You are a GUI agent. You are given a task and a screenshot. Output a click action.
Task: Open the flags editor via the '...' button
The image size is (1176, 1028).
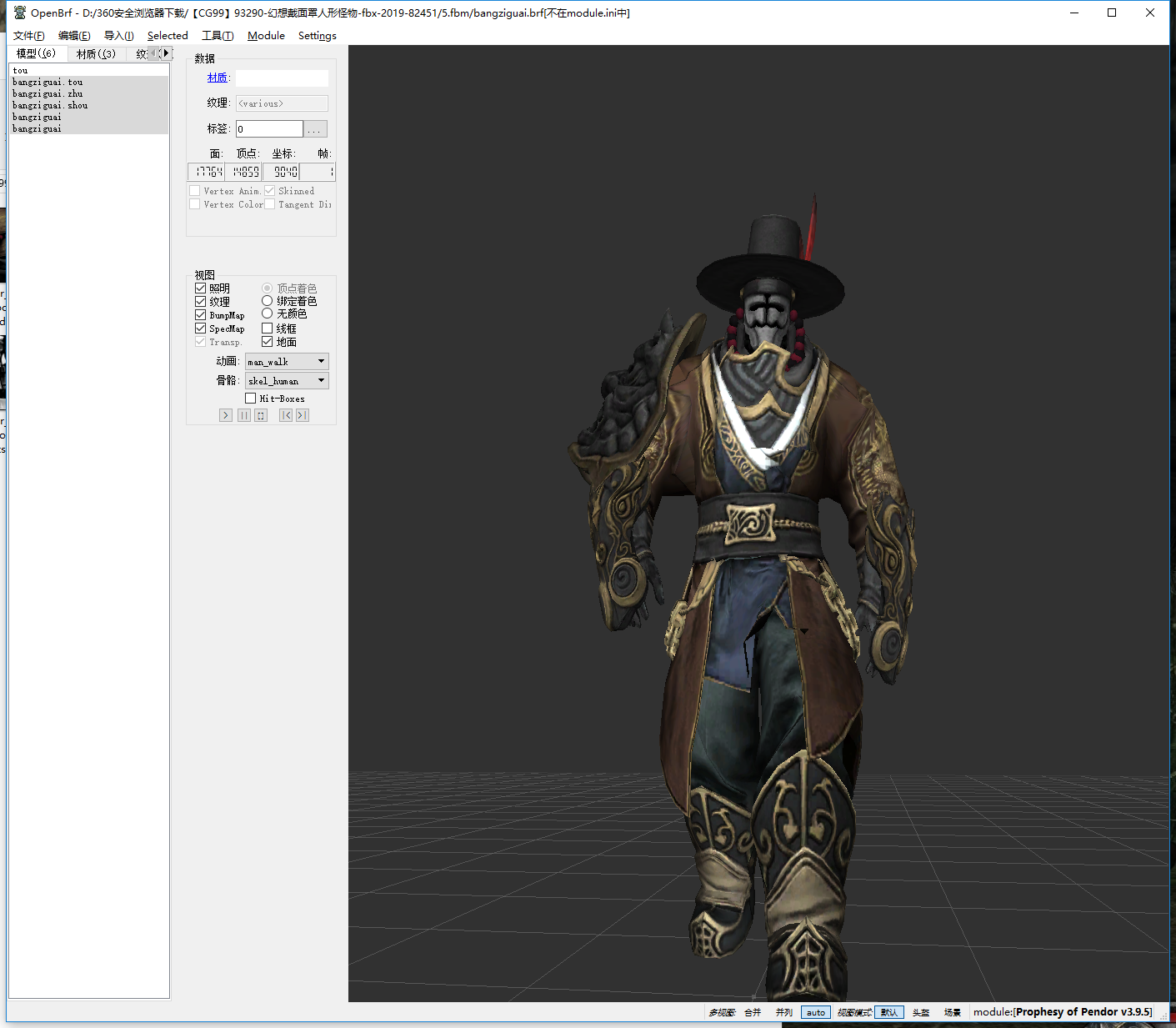pos(315,129)
